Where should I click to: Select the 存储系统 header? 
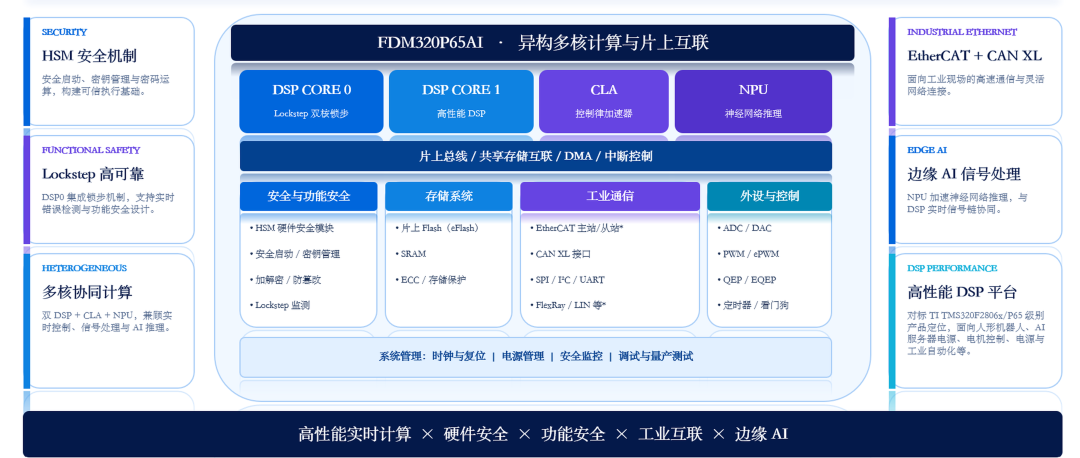pyautogui.click(x=448, y=196)
